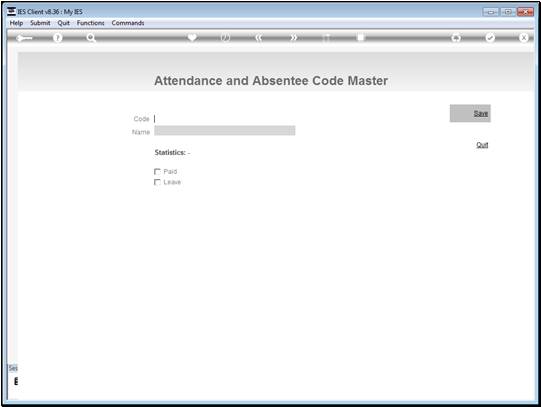Enable the Paid checkbox
Image resolution: width=541 pixels, height=407 pixels.
click(157, 171)
